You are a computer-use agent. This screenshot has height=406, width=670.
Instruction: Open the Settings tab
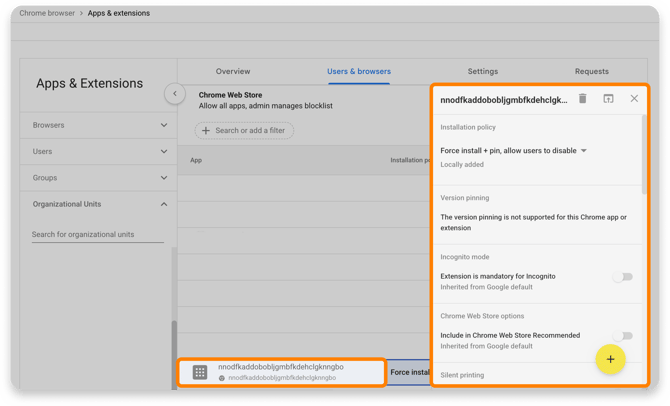[483, 71]
